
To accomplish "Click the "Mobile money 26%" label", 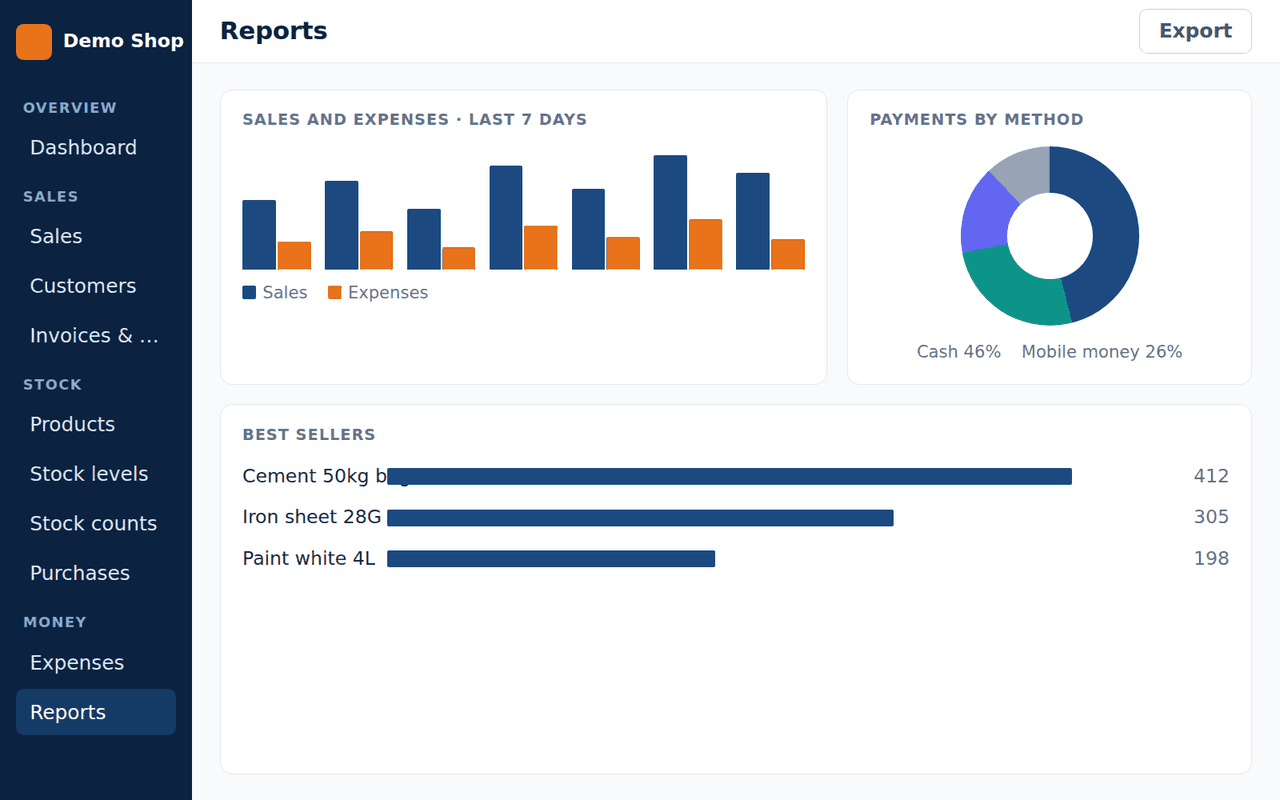I will tap(1102, 352).
